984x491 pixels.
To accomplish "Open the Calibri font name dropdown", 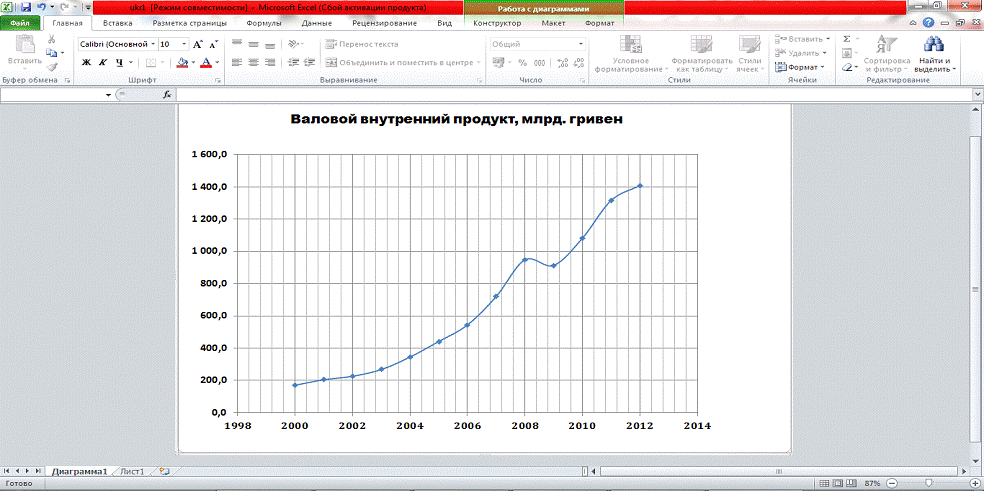I will [151, 44].
